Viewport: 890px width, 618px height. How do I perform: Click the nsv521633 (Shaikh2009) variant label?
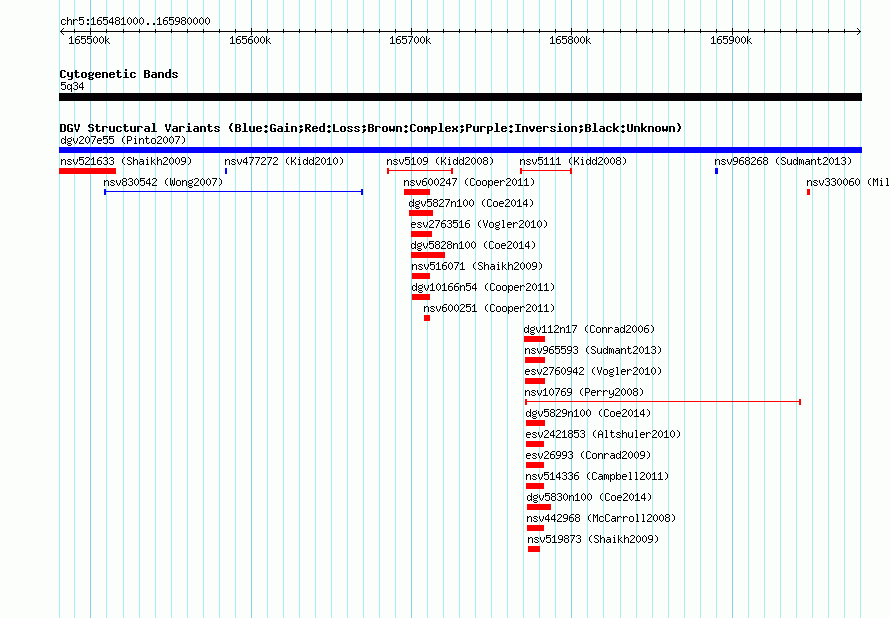[x=126, y=161]
